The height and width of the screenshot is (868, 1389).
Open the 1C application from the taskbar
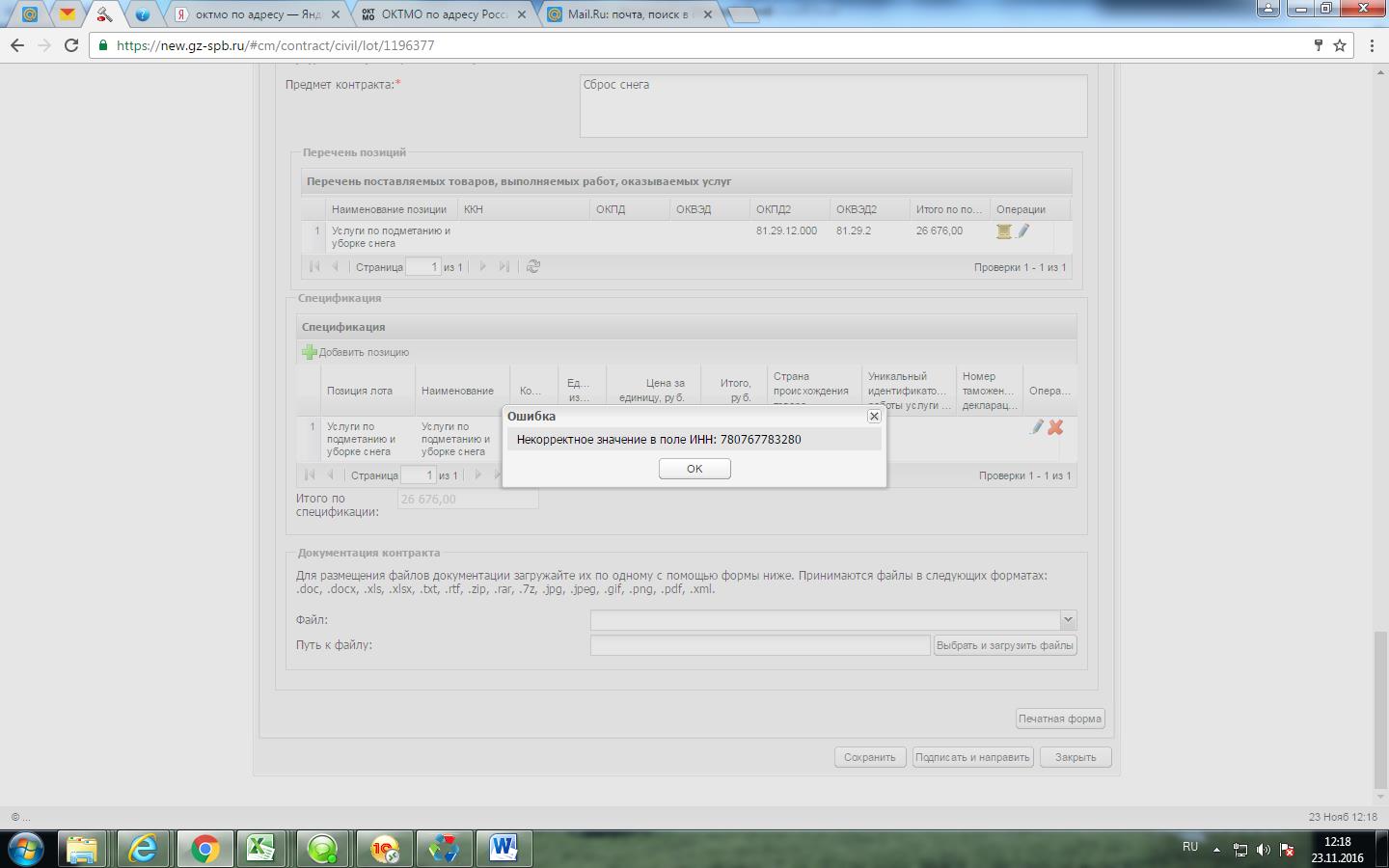(384, 849)
